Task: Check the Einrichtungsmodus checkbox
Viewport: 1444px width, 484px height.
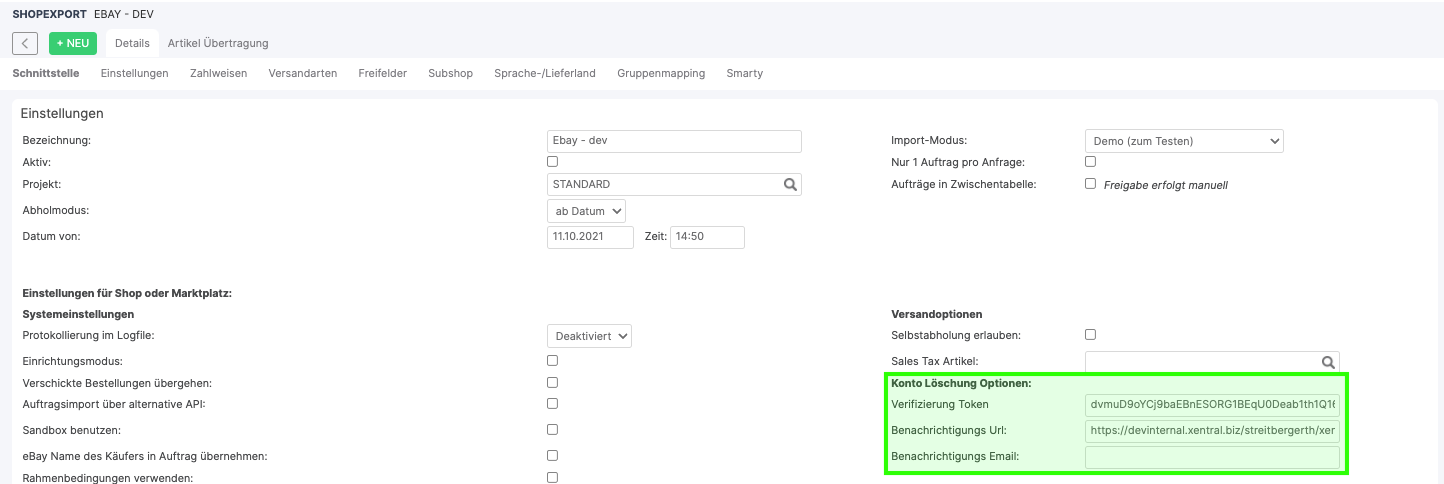Action: pos(553,360)
